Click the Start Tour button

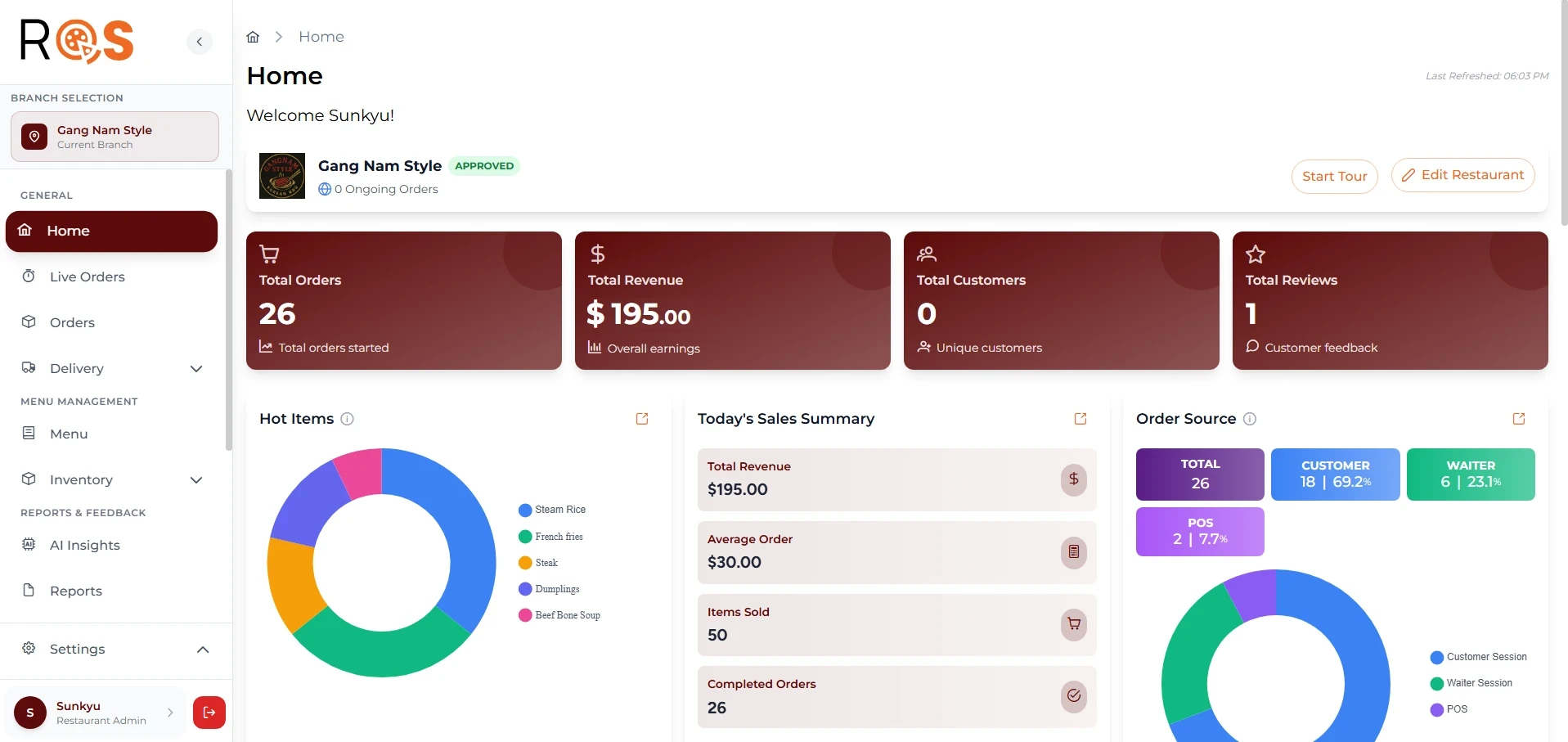coord(1335,176)
